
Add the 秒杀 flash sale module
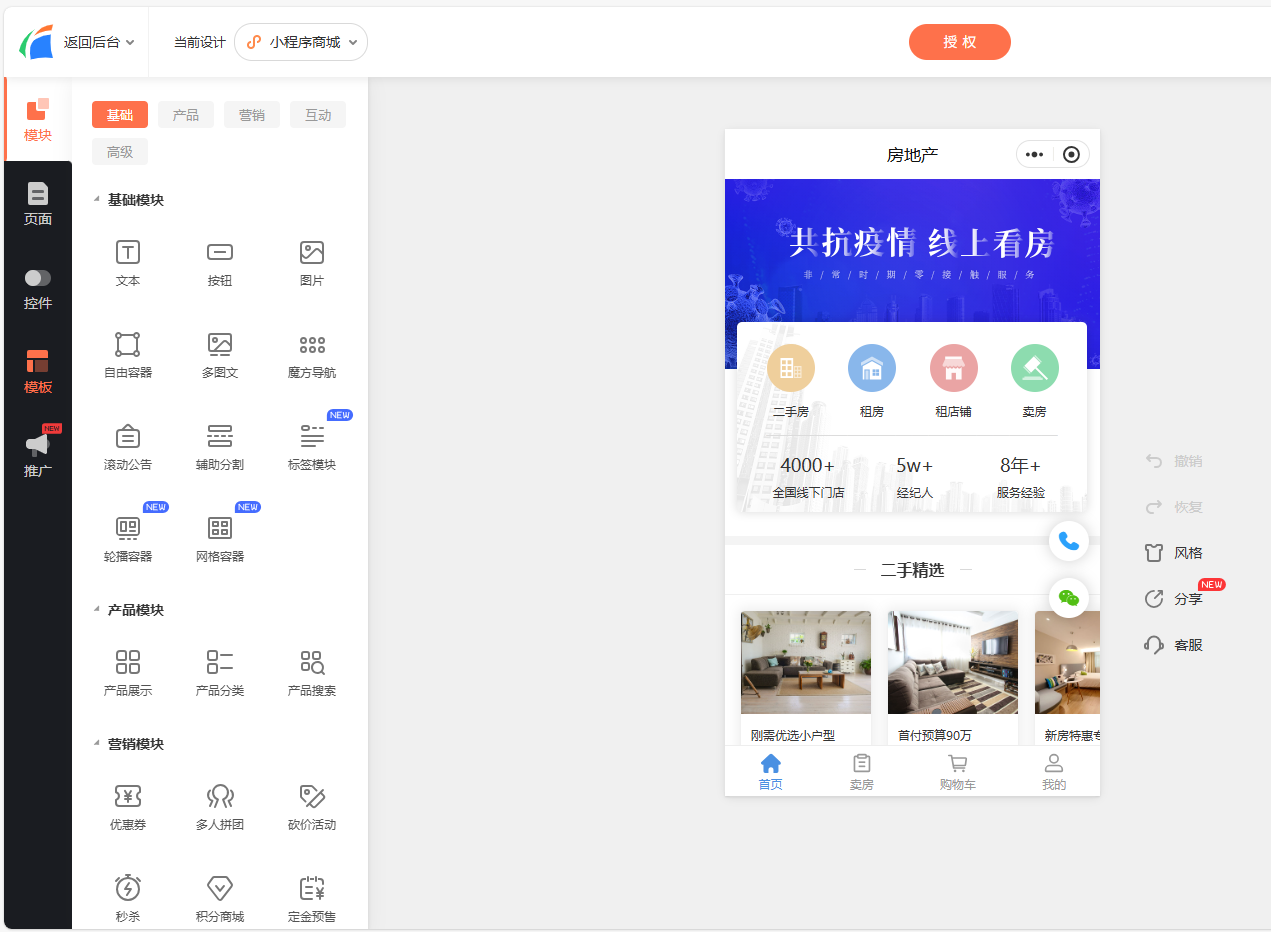[128, 899]
